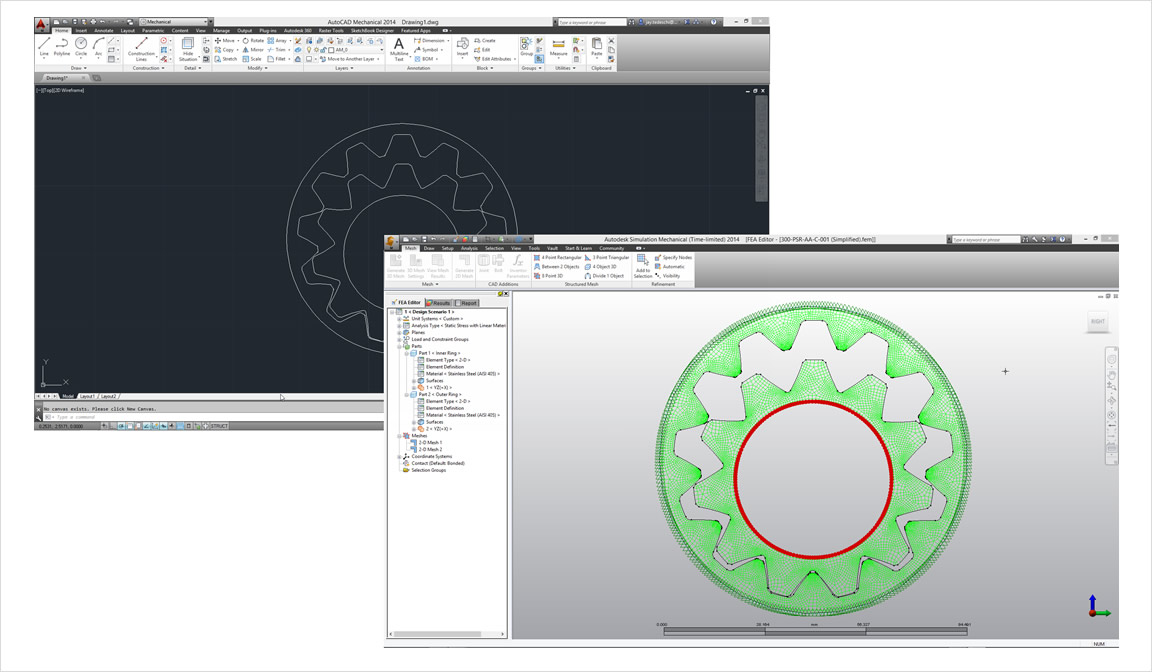
Task: Click 3 Point Triangular mesh tool
Action: coord(607,258)
